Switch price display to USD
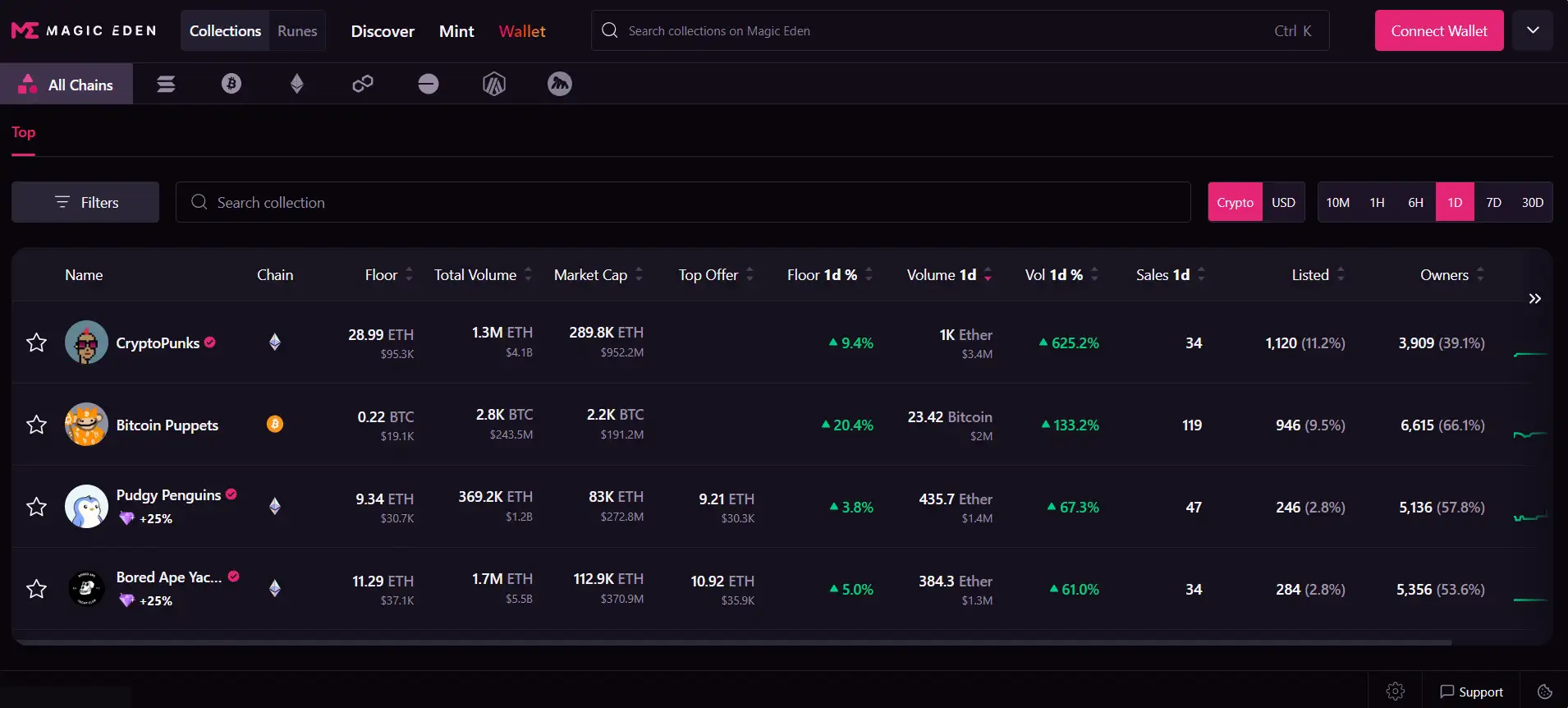The image size is (1568, 708). point(1283,202)
